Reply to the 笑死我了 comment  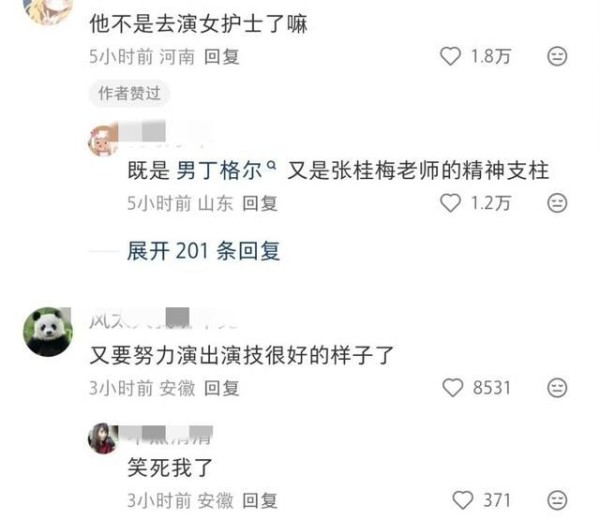click(x=260, y=500)
